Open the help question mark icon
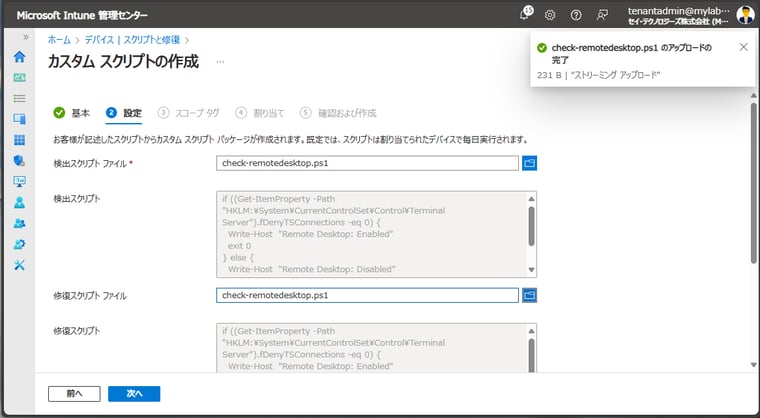Screen dimensions: 760x418 coord(576,15)
